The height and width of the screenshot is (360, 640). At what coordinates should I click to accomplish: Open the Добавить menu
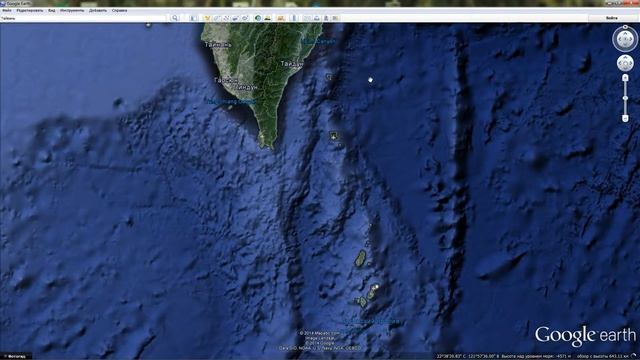click(x=98, y=10)
